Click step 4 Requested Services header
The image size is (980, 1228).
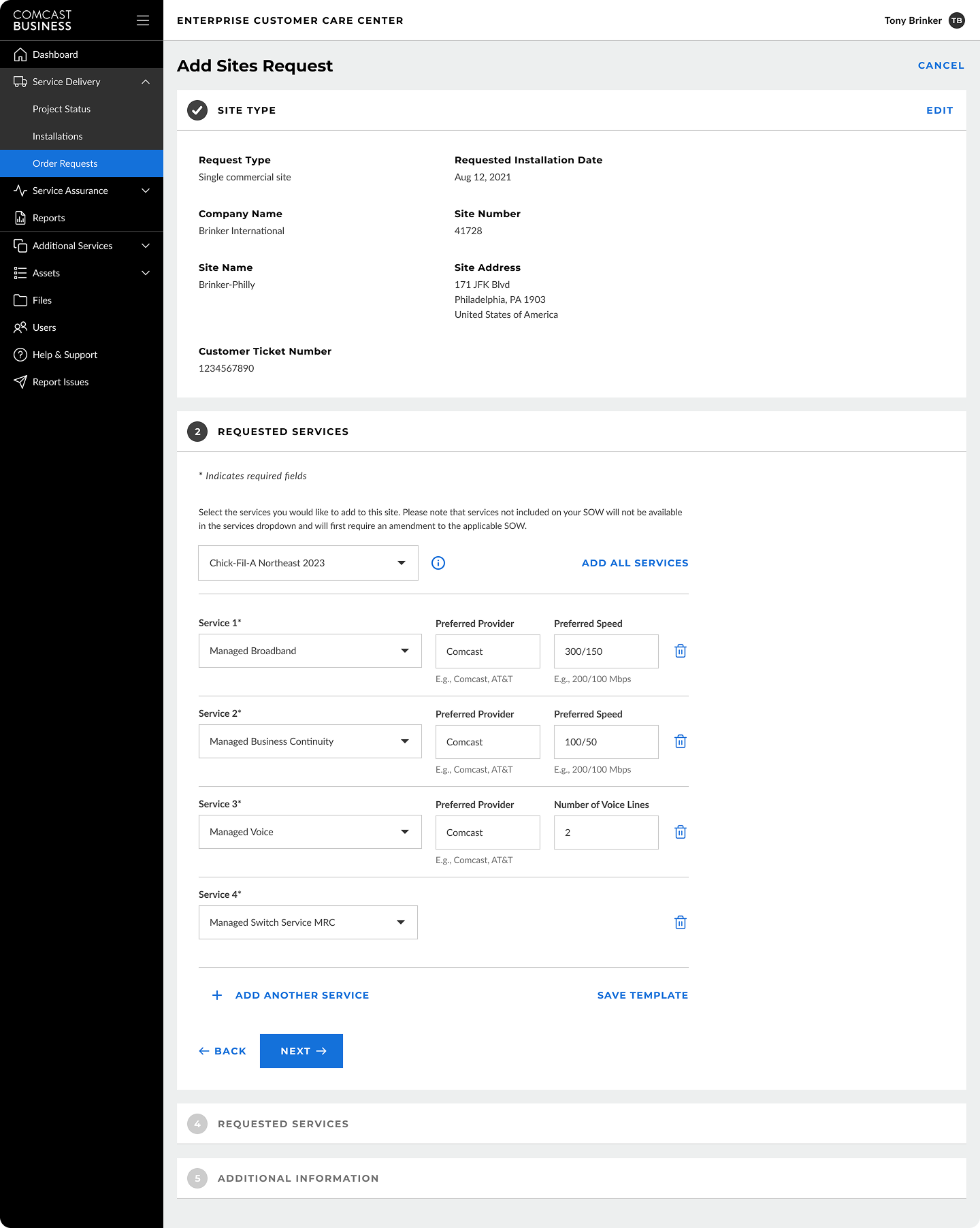point(572,1124)
